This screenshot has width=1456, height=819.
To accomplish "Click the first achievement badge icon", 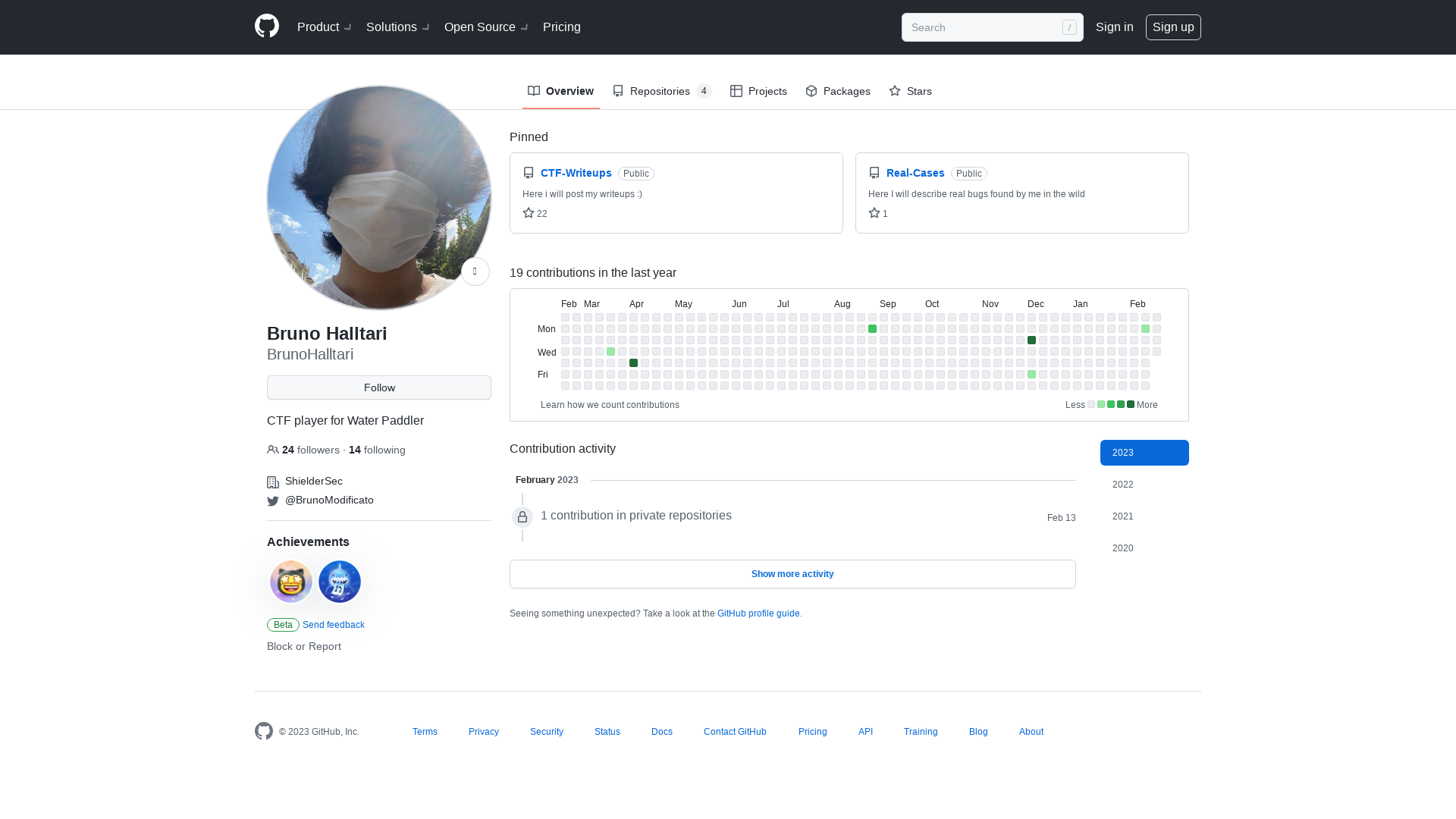I will [x=291, y=581].
